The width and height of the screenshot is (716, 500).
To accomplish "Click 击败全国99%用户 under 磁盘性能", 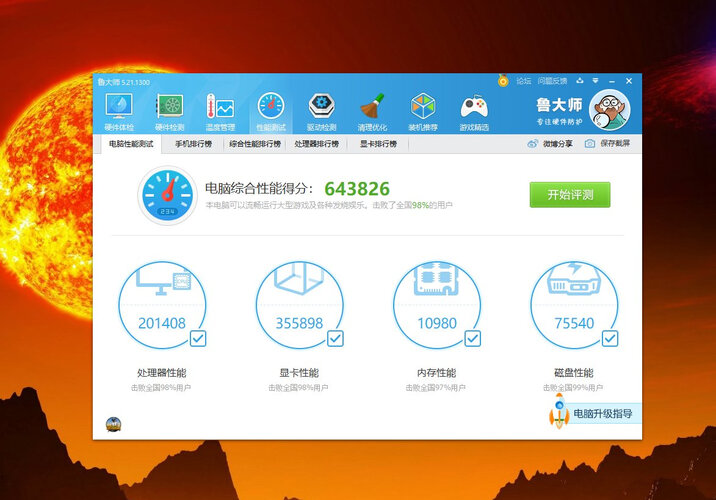I will (x=573, y=388).
